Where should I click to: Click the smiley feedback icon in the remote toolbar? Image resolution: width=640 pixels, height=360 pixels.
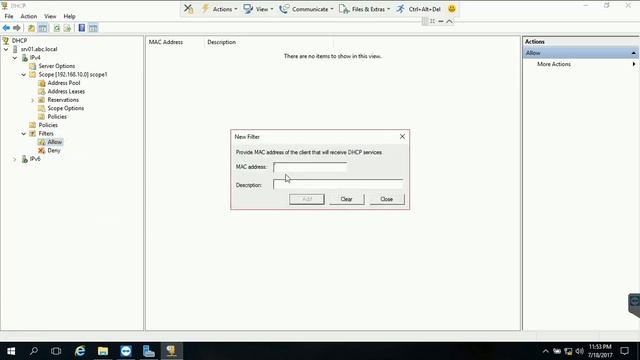pos(451,9)
